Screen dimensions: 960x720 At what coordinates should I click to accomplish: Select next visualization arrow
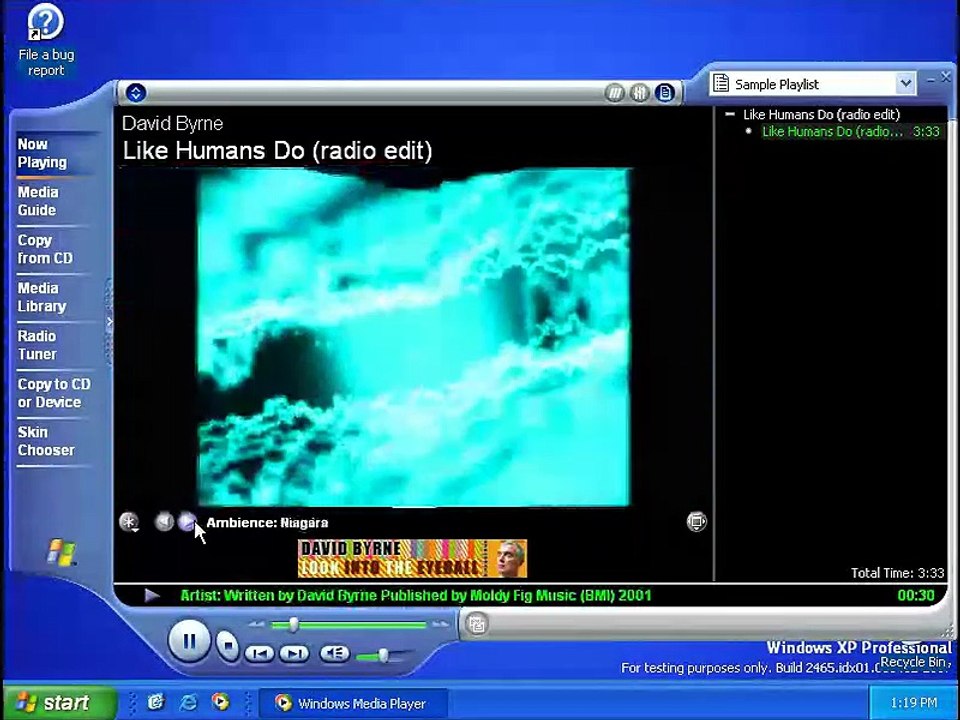click(187, 522)
